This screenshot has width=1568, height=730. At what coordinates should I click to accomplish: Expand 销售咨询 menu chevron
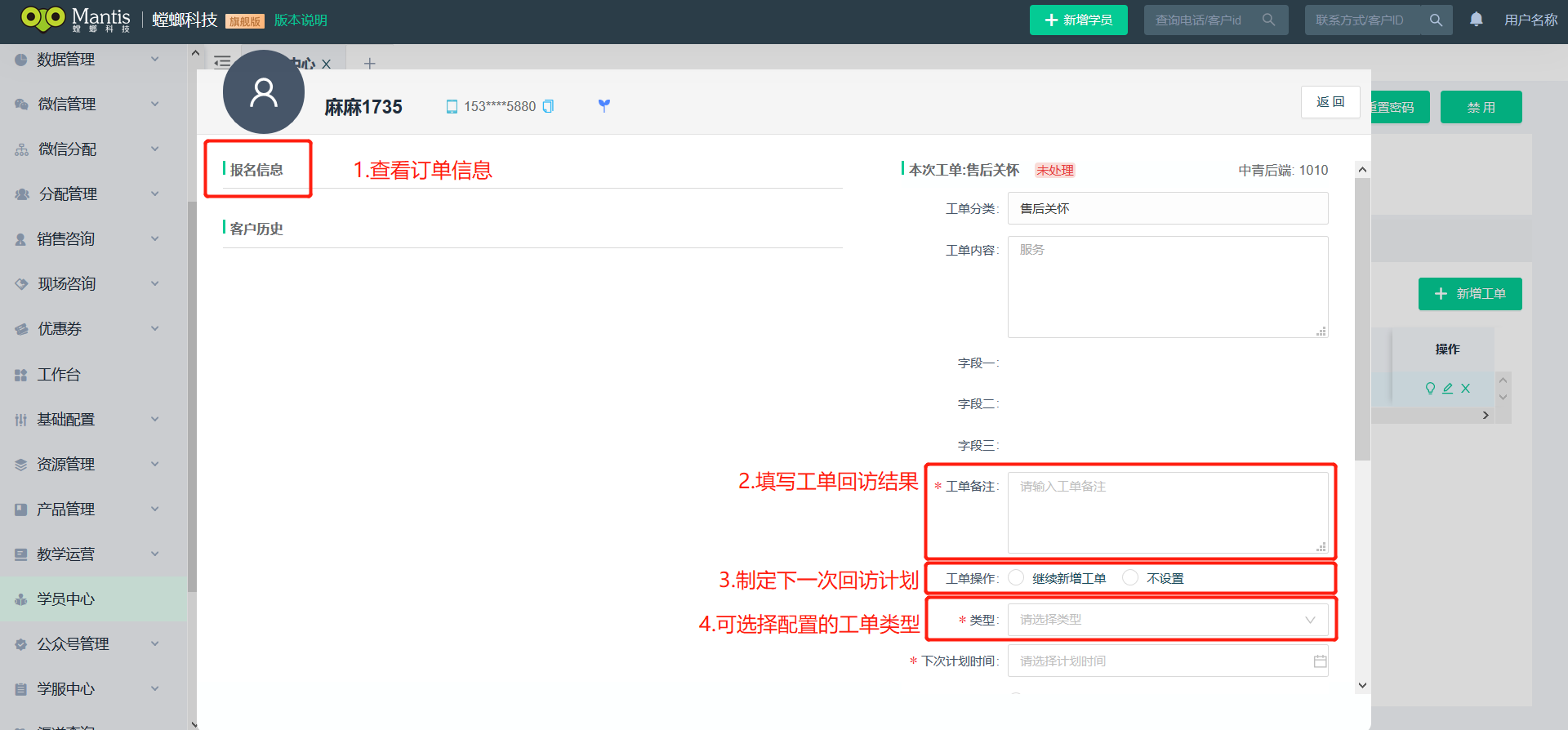tap(155, 239)
